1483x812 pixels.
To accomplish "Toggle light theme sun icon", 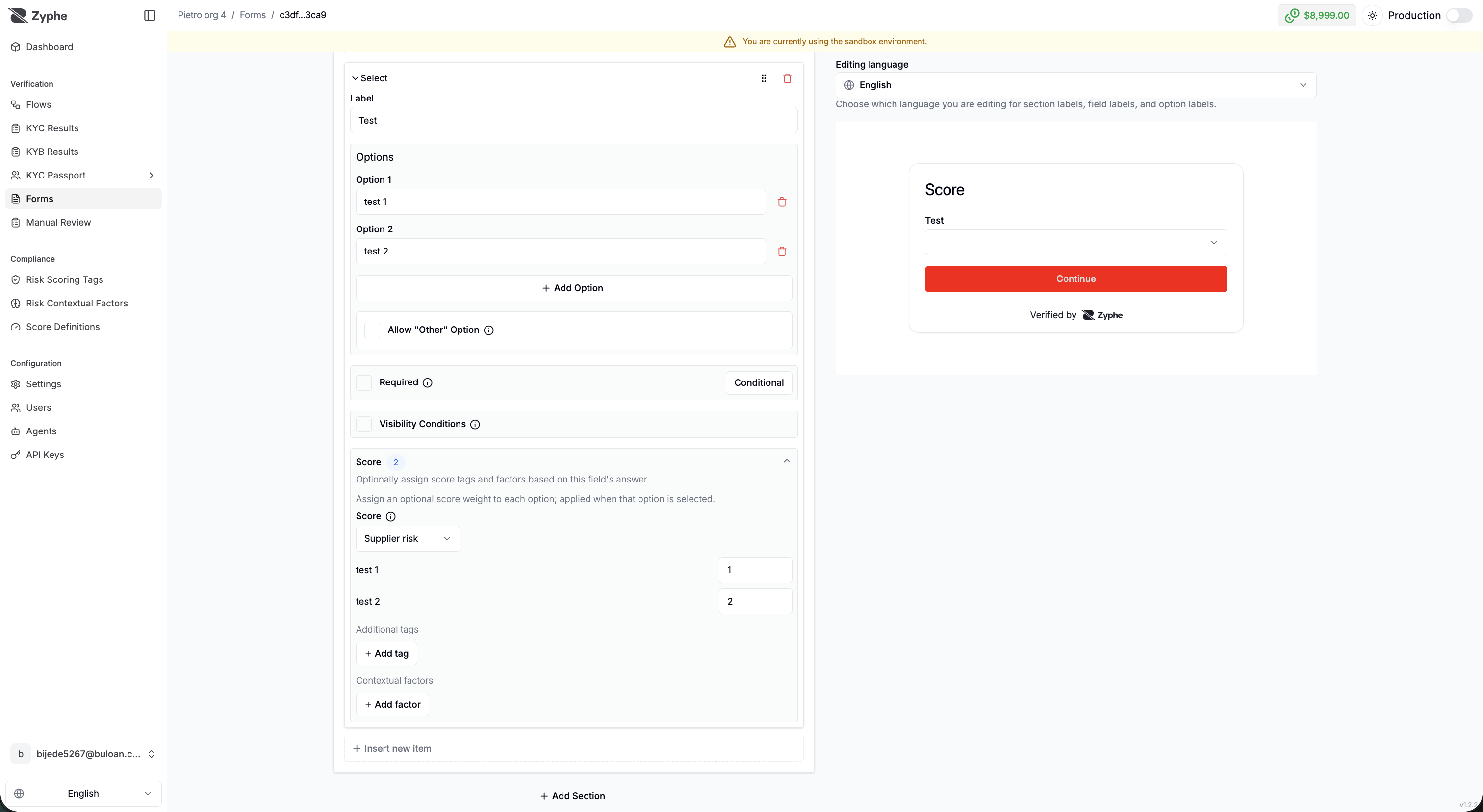I will pyautogui.click(x=1373, y=16).
